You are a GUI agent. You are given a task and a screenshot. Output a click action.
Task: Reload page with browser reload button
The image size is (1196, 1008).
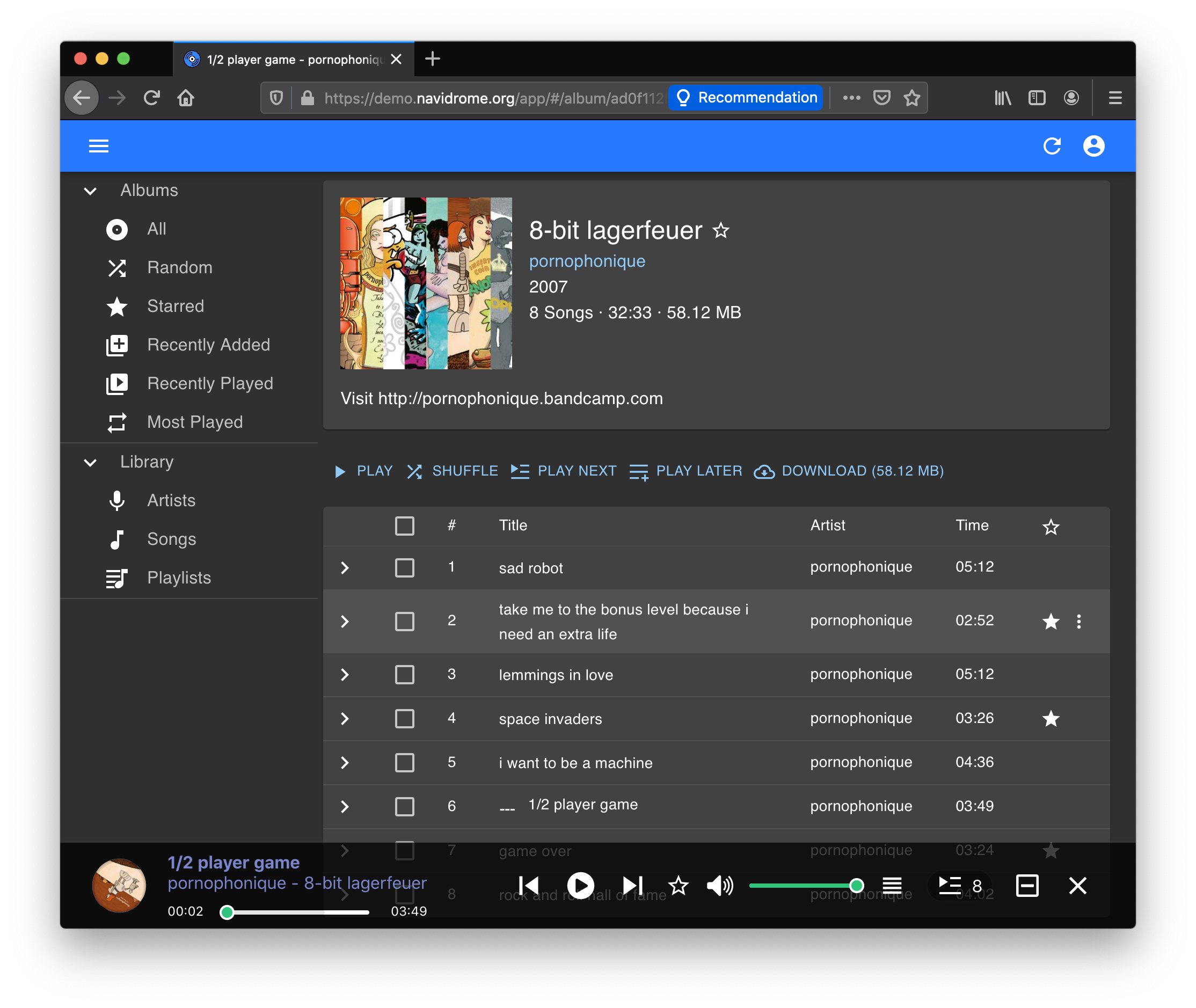pos(151,98)
